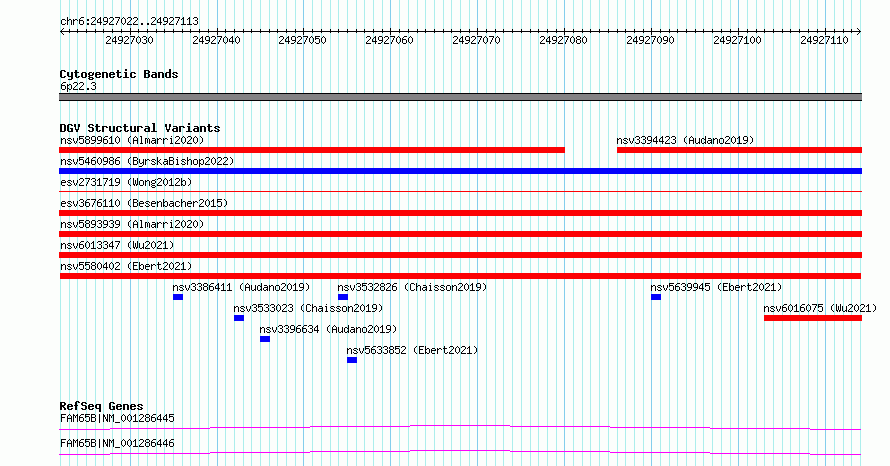Click the FAM65B|NM_001286446 gene label
The height and width of the screenshot is (466, 890).
117,443
